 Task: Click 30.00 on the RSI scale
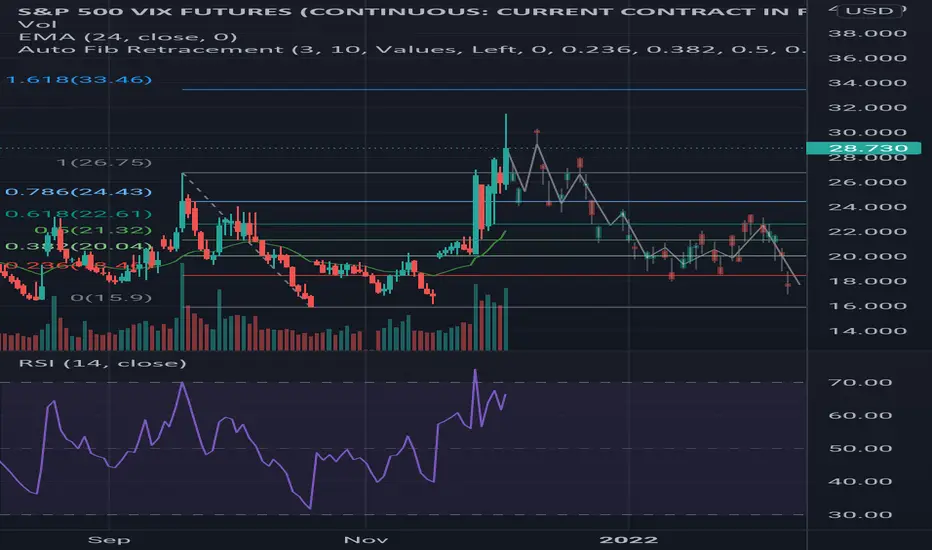pos(860,515)
